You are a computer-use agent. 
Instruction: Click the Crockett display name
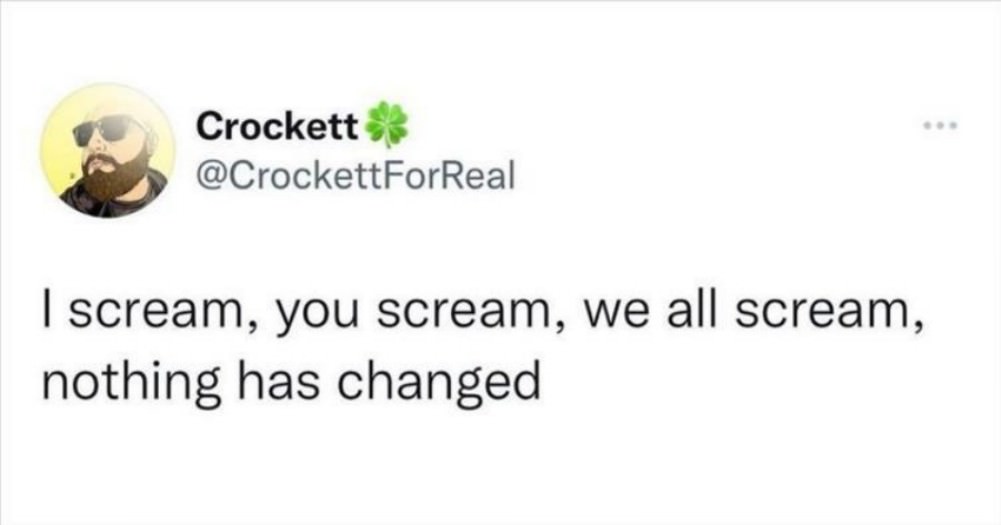point(278,126)
